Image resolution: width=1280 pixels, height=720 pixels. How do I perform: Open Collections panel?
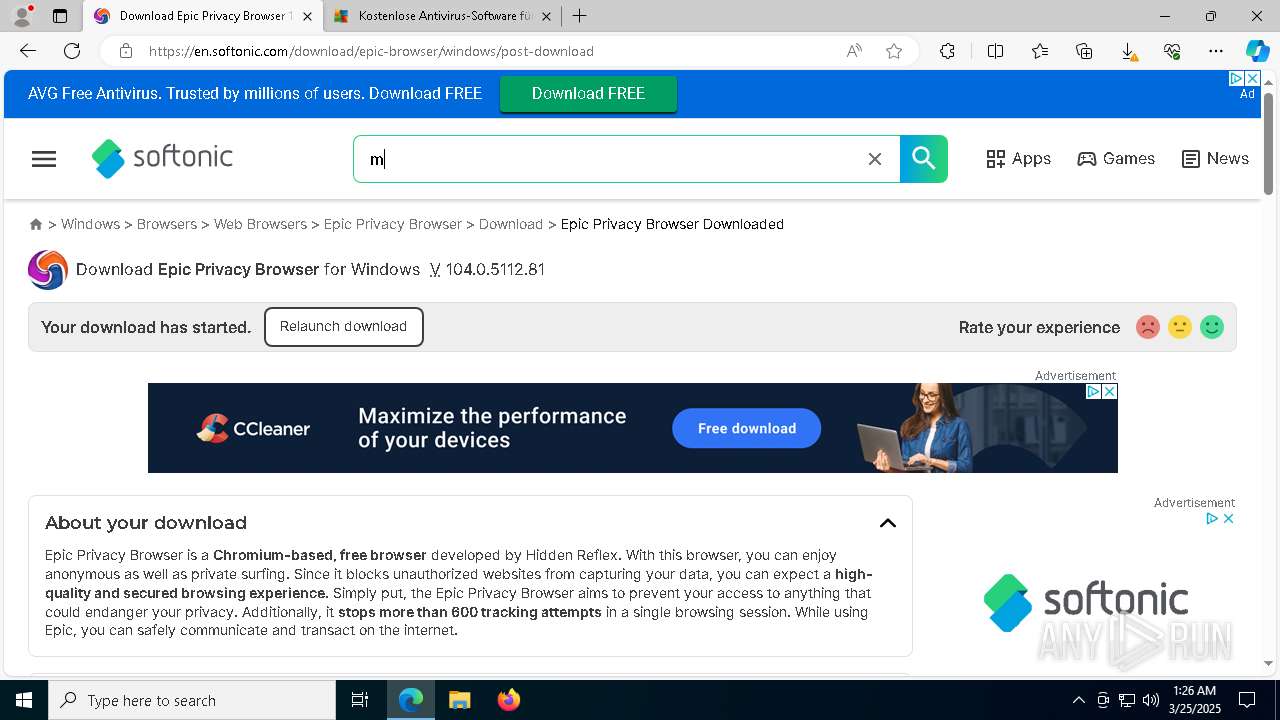[1084, 51]
